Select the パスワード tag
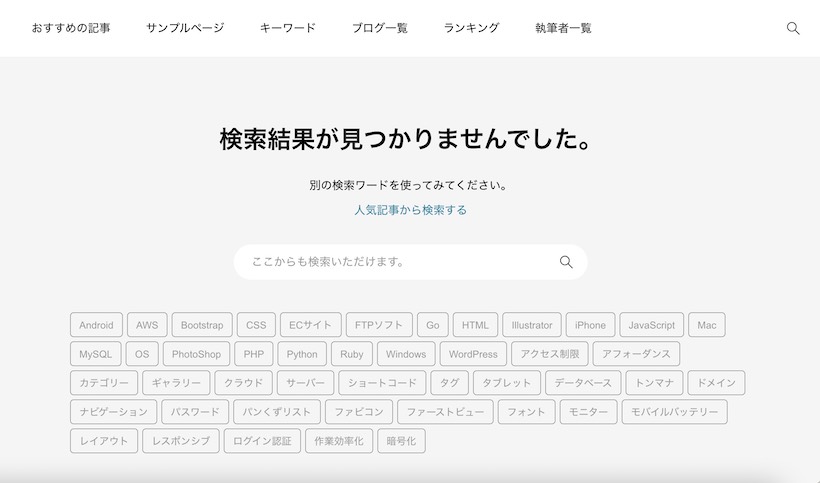820x483 pixels. (195, 412)
